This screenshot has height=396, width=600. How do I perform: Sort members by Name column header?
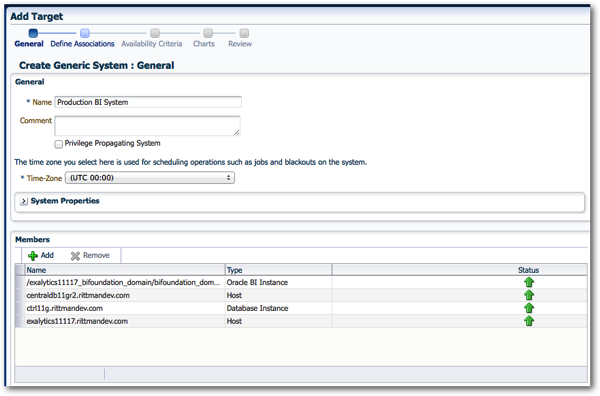125,270
